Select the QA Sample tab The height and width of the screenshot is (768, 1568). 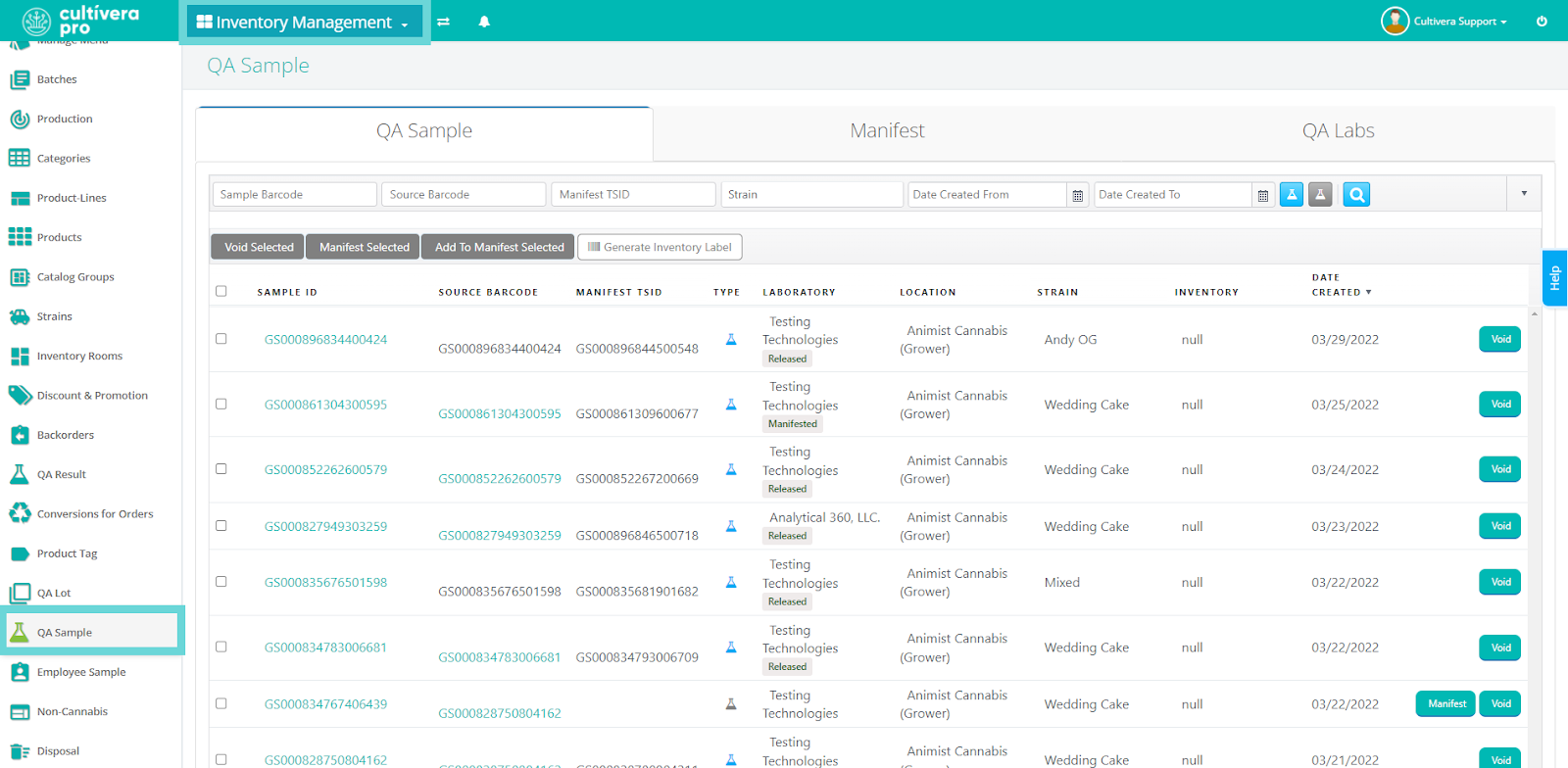click(x=424, y=131)
